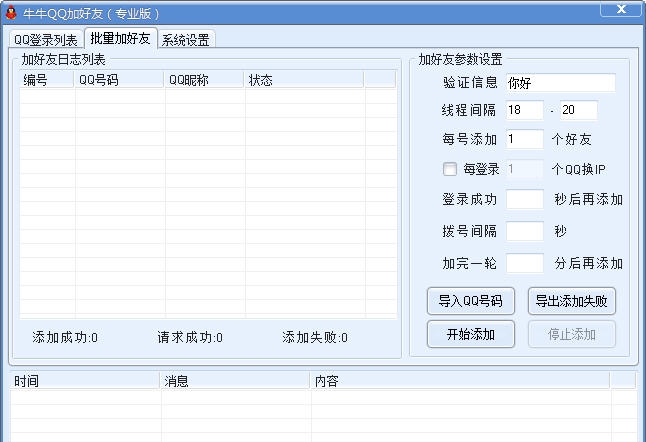Click the 请求成功:0 status text

point(190,338)
